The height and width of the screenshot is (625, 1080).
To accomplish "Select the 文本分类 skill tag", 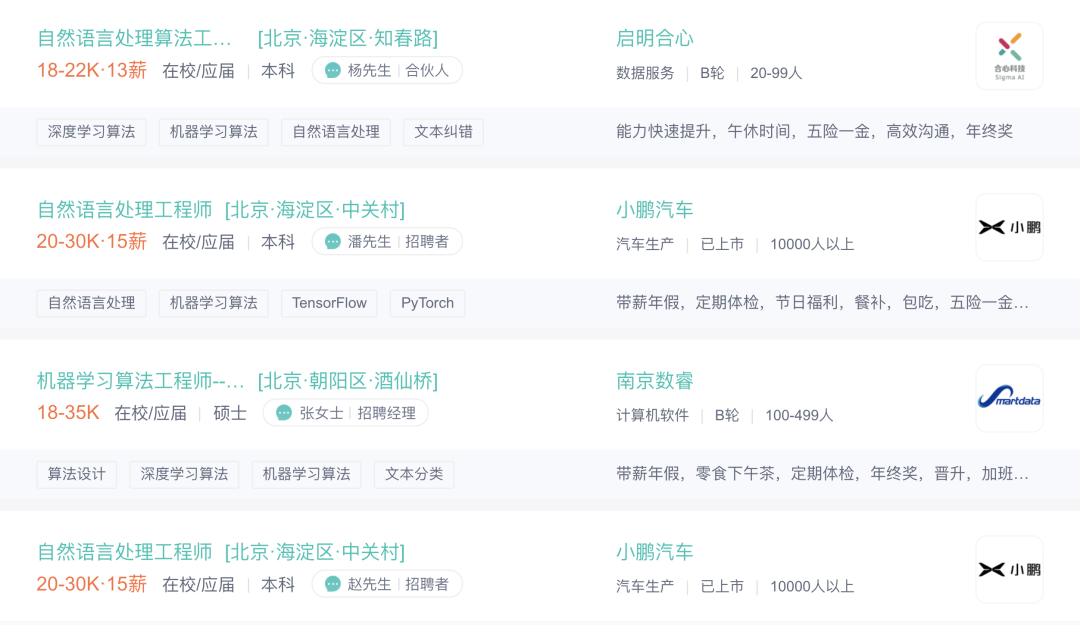I will point(414,474).
